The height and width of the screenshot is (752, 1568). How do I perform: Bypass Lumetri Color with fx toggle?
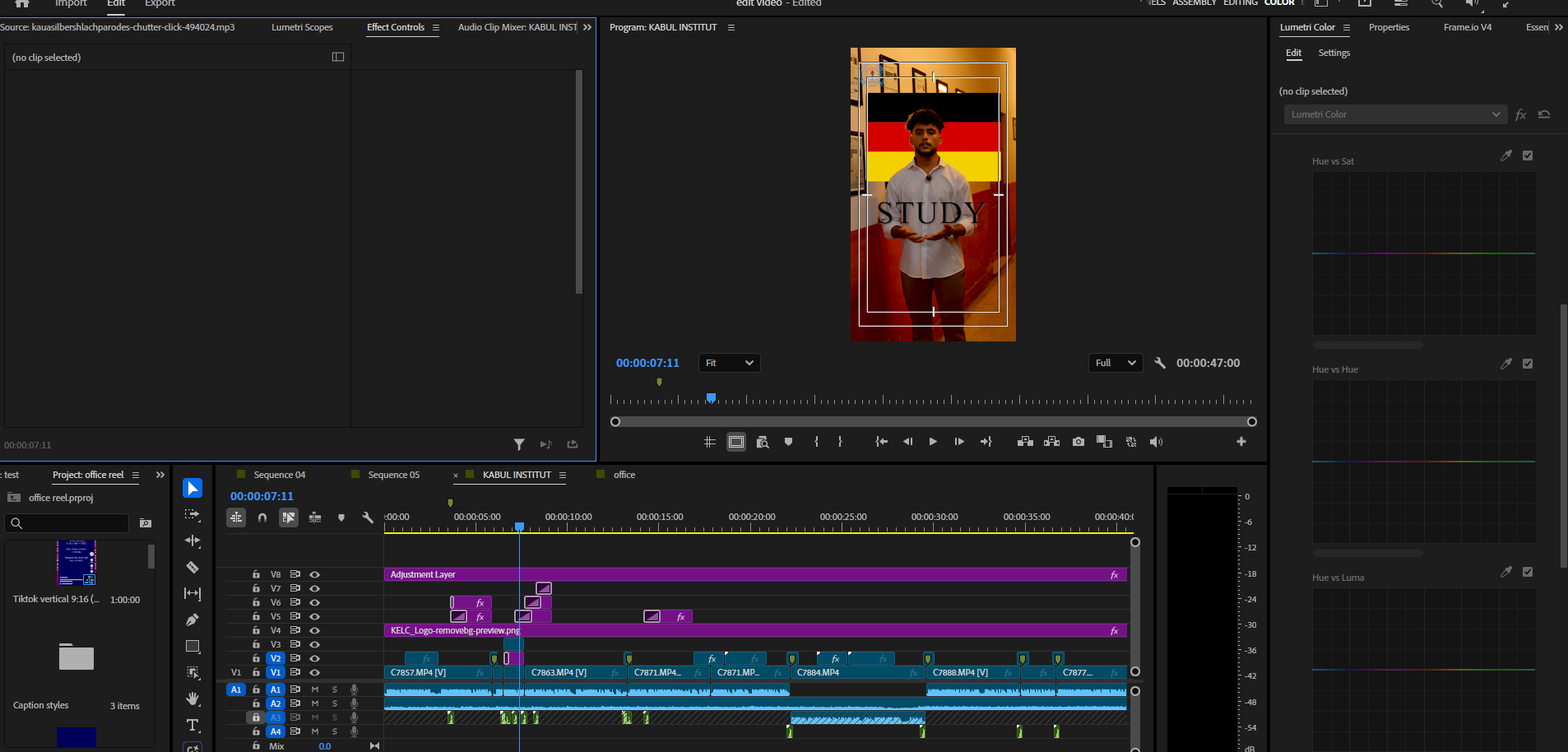pos(1520,114)
